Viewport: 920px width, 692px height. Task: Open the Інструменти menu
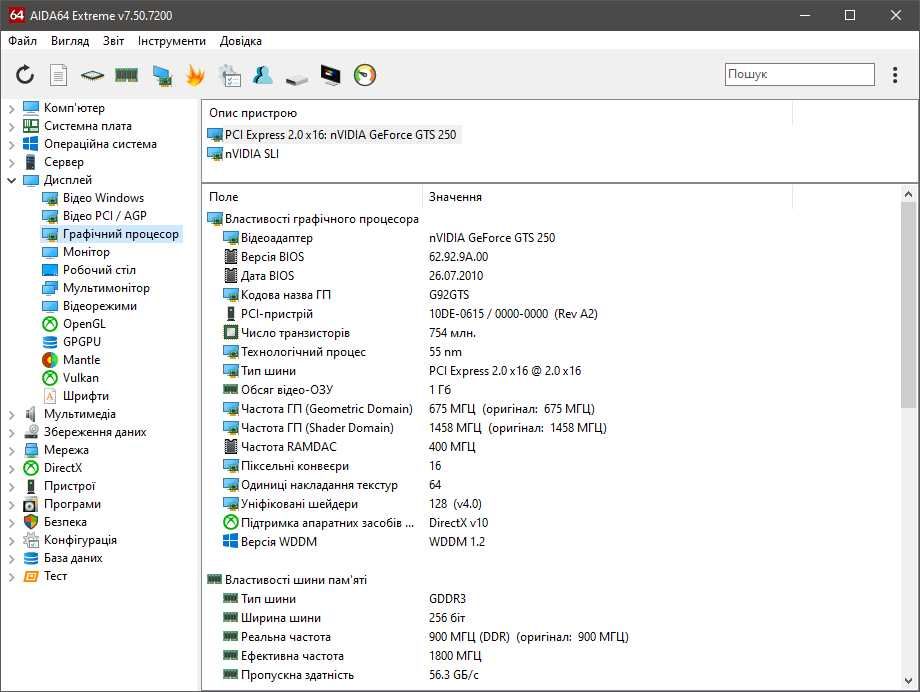coord(171,40)
